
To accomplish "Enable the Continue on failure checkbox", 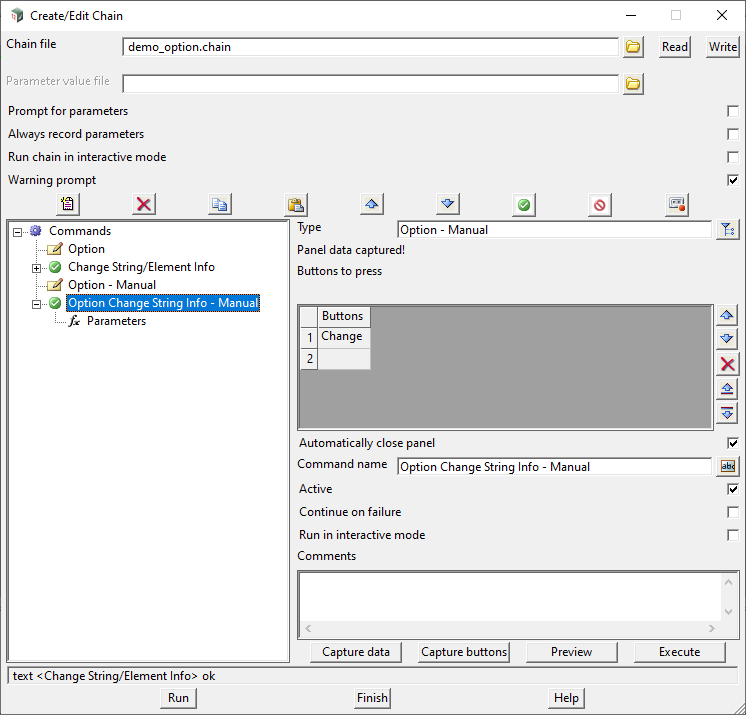I will [x=733, y=512].
